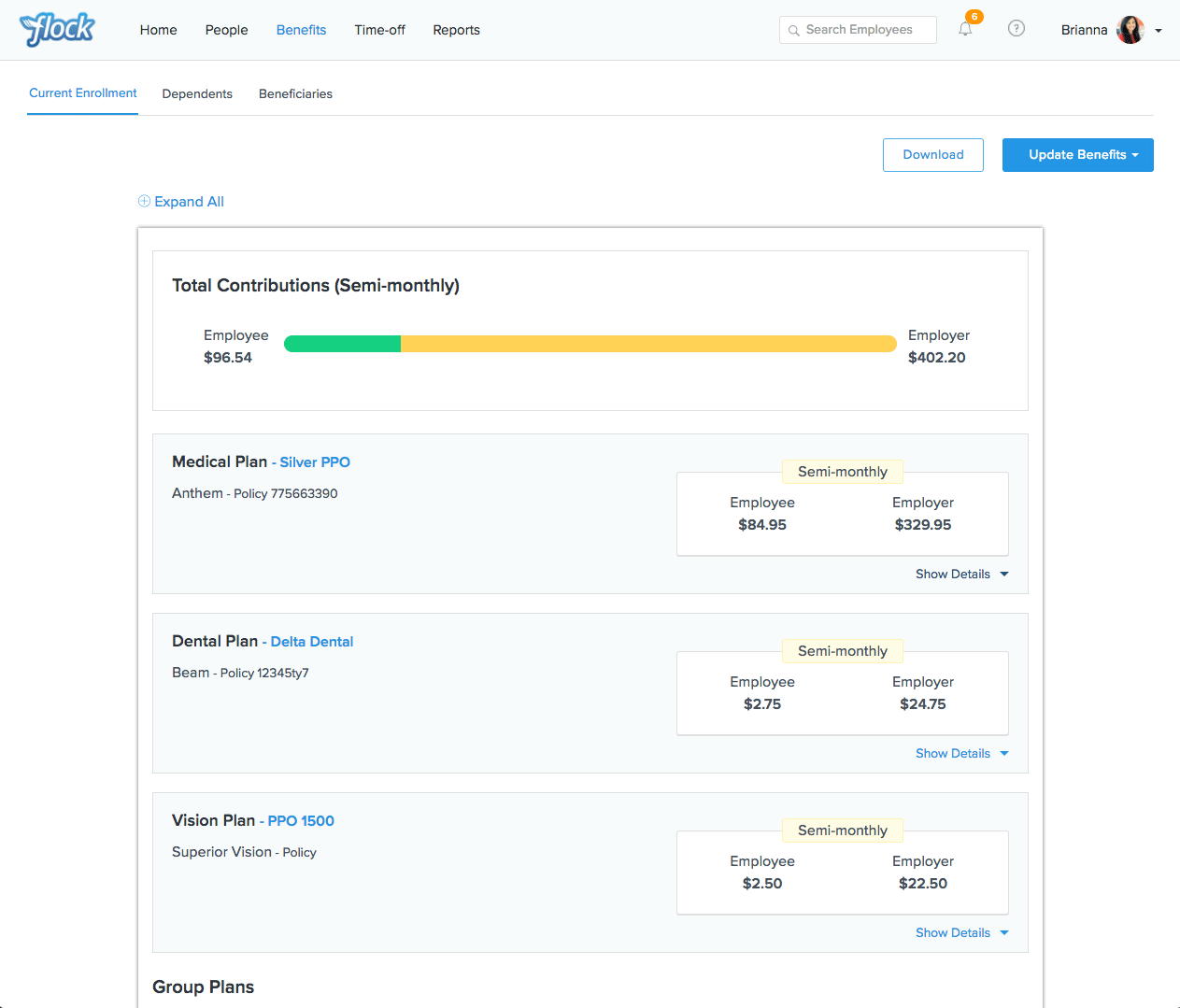Click Vision employer amount $22.50
The image size is (1180, 1008).
[x=923, y=884]
